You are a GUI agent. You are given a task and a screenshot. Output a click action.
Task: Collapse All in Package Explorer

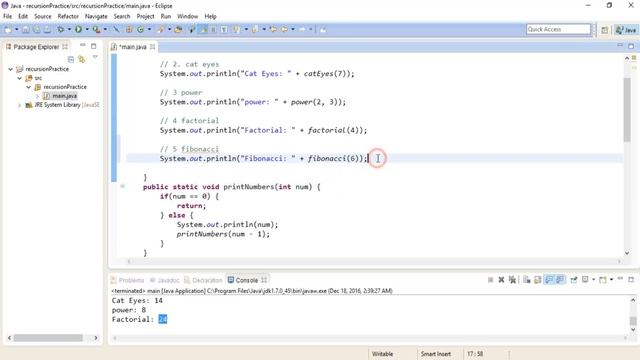(x=71, y=59)
